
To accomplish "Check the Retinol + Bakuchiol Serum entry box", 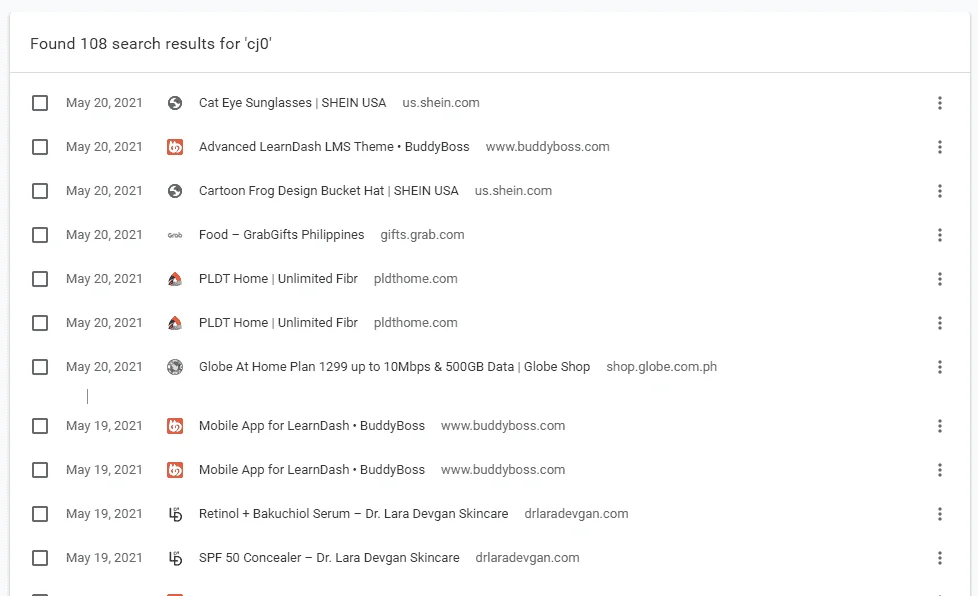I will tap(40, 514).
